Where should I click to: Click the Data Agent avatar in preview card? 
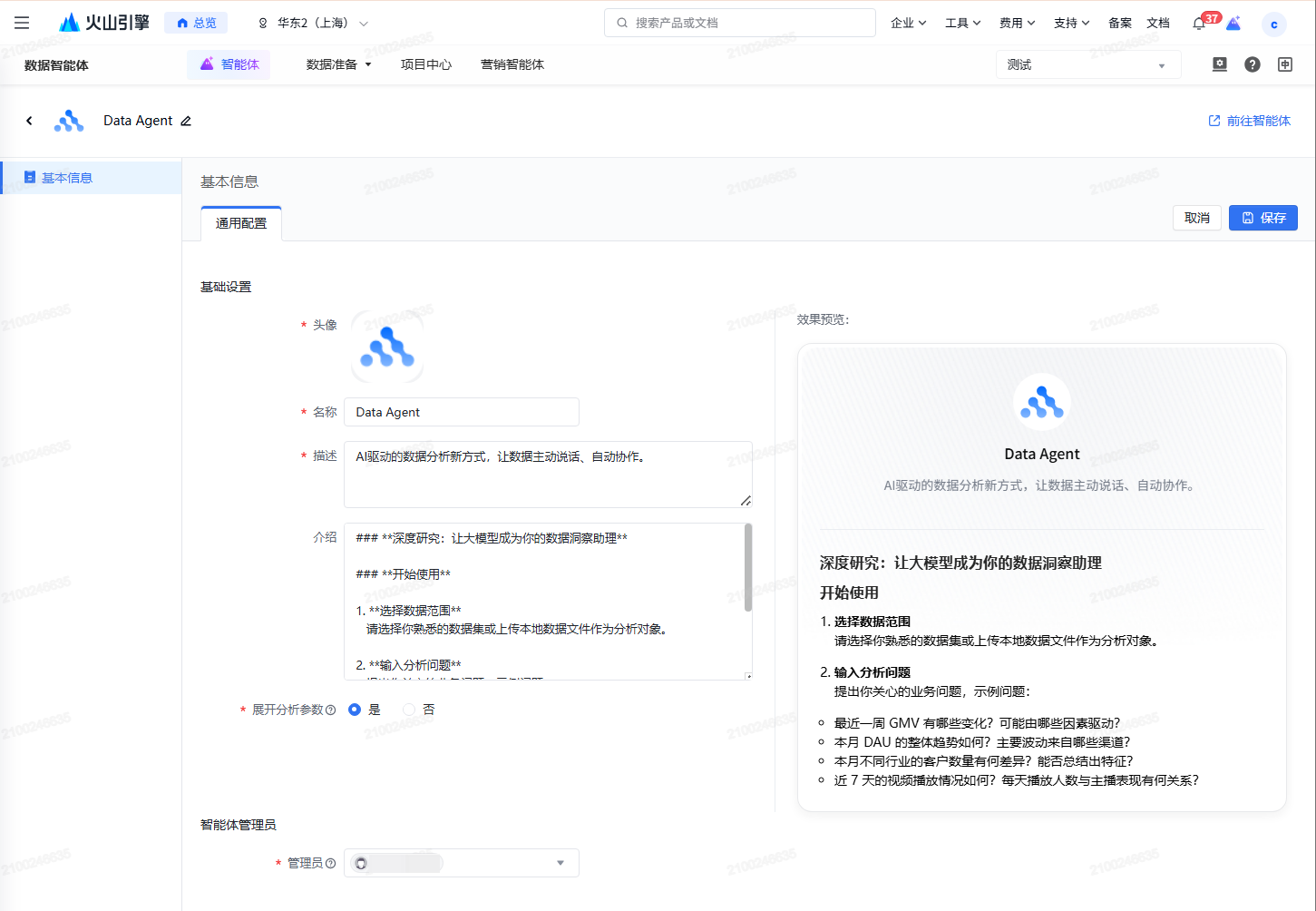pyautogui.click(x=1042, y=402)
